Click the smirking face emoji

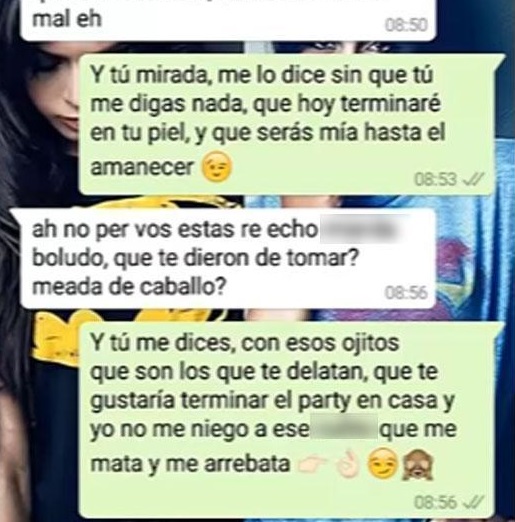pyautogui.click(x=382, y=464)
